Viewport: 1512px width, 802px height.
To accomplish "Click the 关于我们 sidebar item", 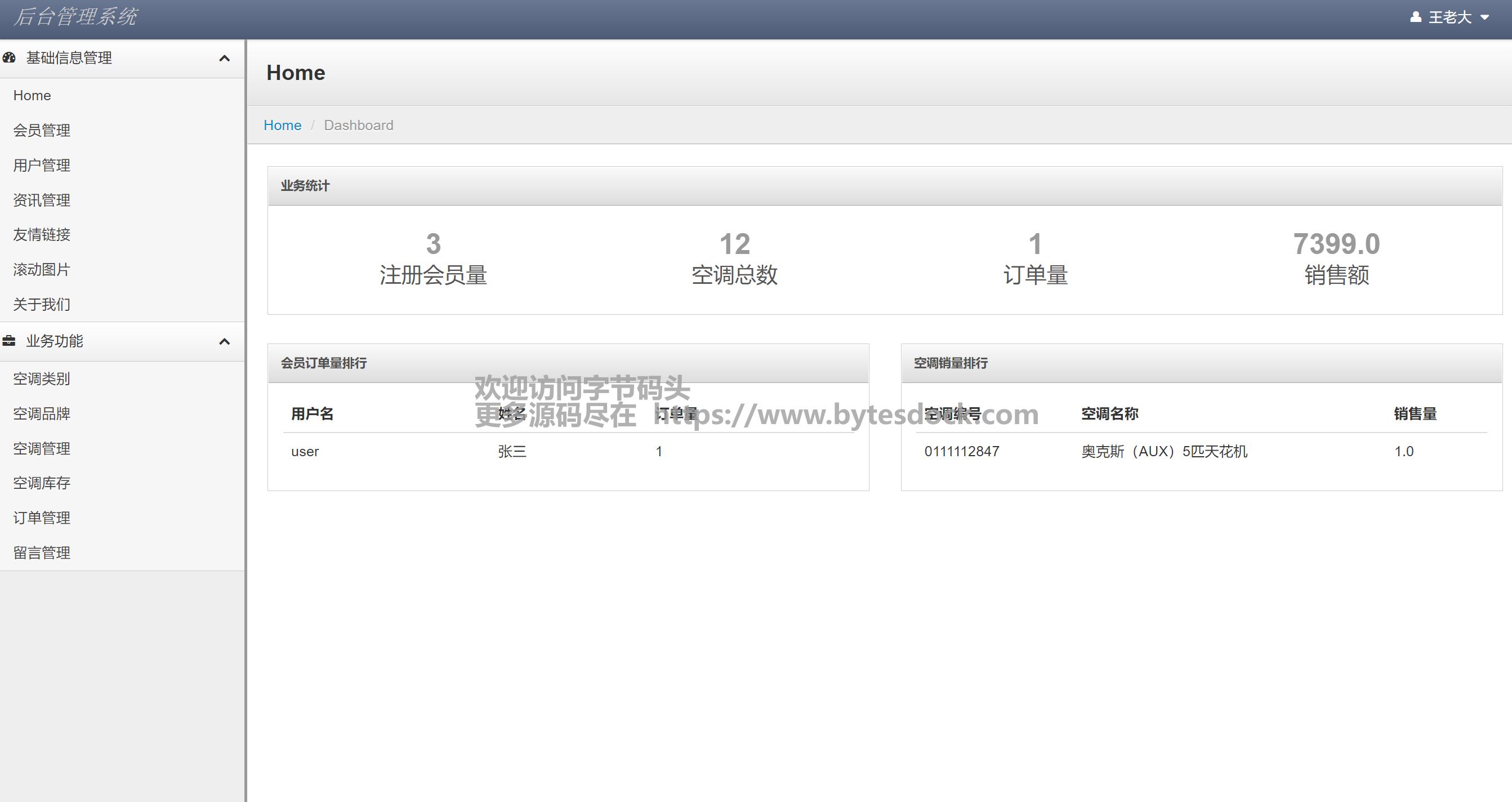I will (x=42, y=304).
